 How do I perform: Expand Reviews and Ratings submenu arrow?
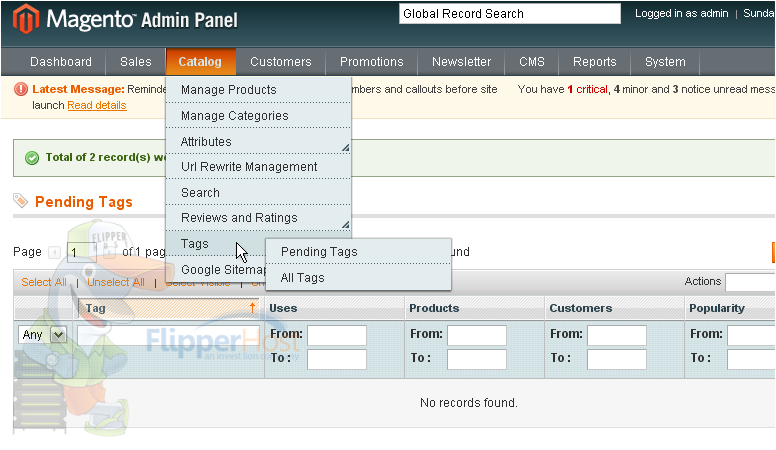[345, 225]
